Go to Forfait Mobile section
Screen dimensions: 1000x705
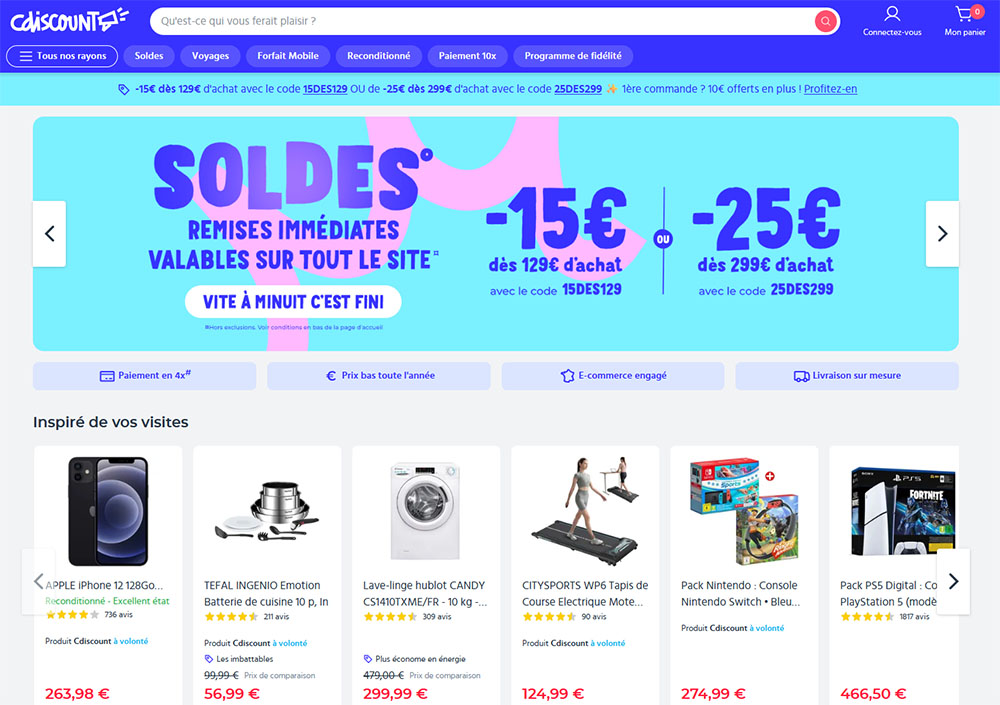(x=288, y=56)
